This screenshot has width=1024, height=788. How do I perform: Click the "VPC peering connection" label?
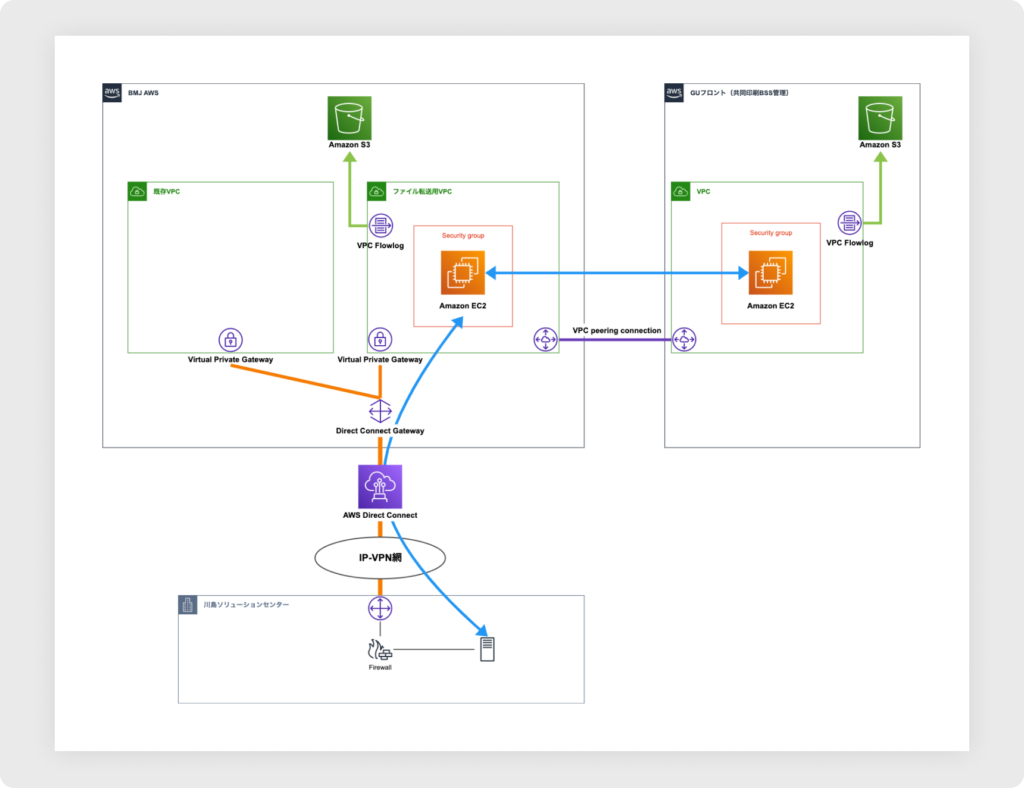616,330
